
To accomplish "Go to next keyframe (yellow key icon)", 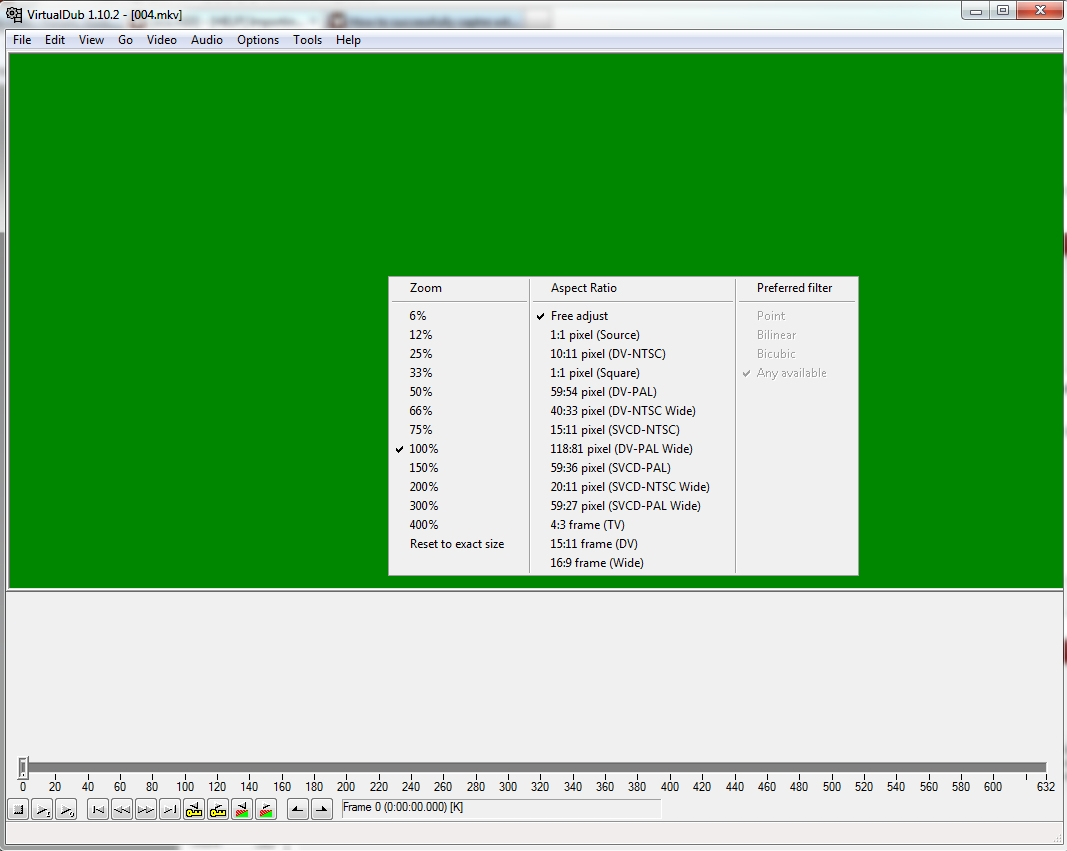I will click(x=218, y=810).
